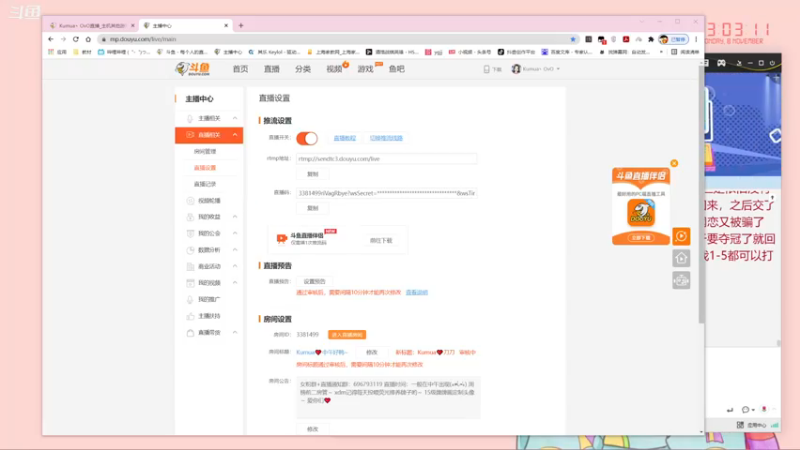
Task: Open 房间管理 submenu item
Action: pyautogui.click(x=205, y=152)
